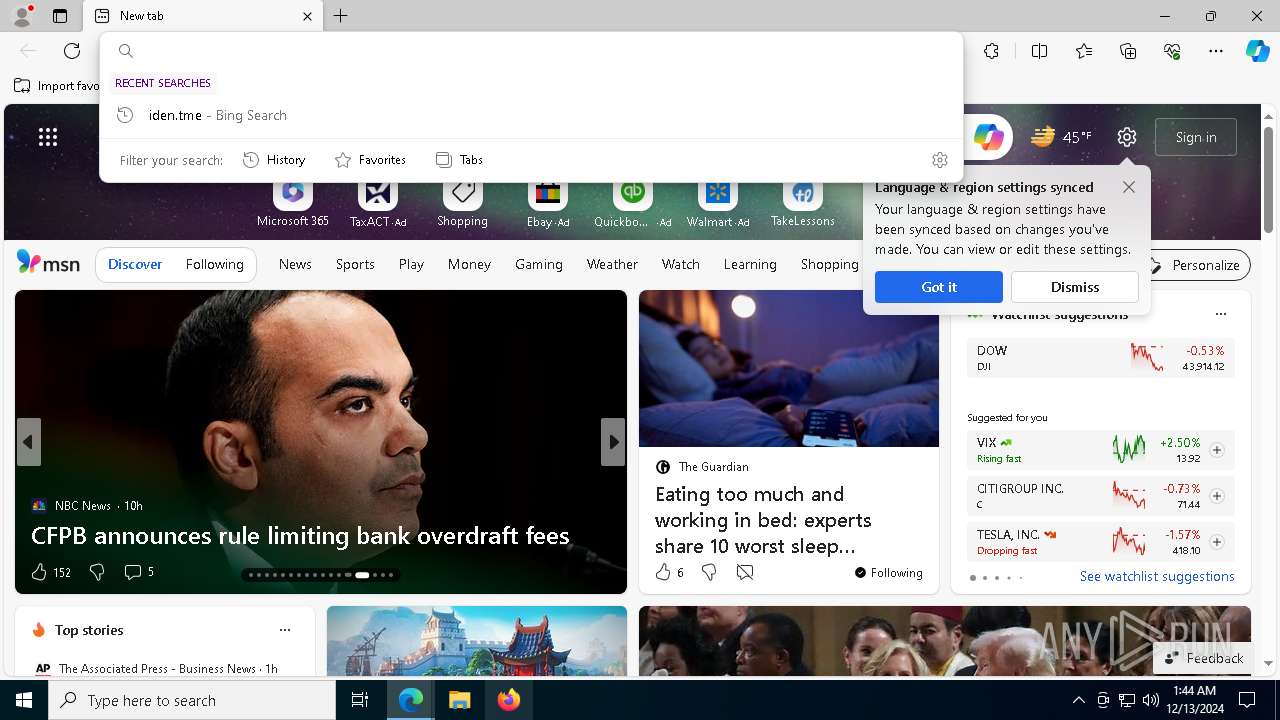Open tab actions menu icon
This screenshot has width=1280, height=720.
(60, 16)
